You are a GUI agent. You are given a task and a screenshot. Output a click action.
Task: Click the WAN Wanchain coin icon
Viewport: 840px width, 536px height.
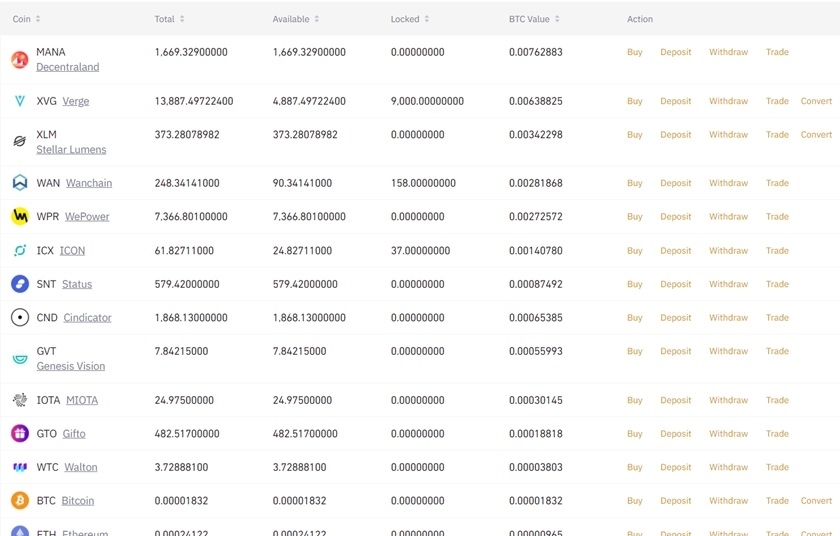coord(20,183)
